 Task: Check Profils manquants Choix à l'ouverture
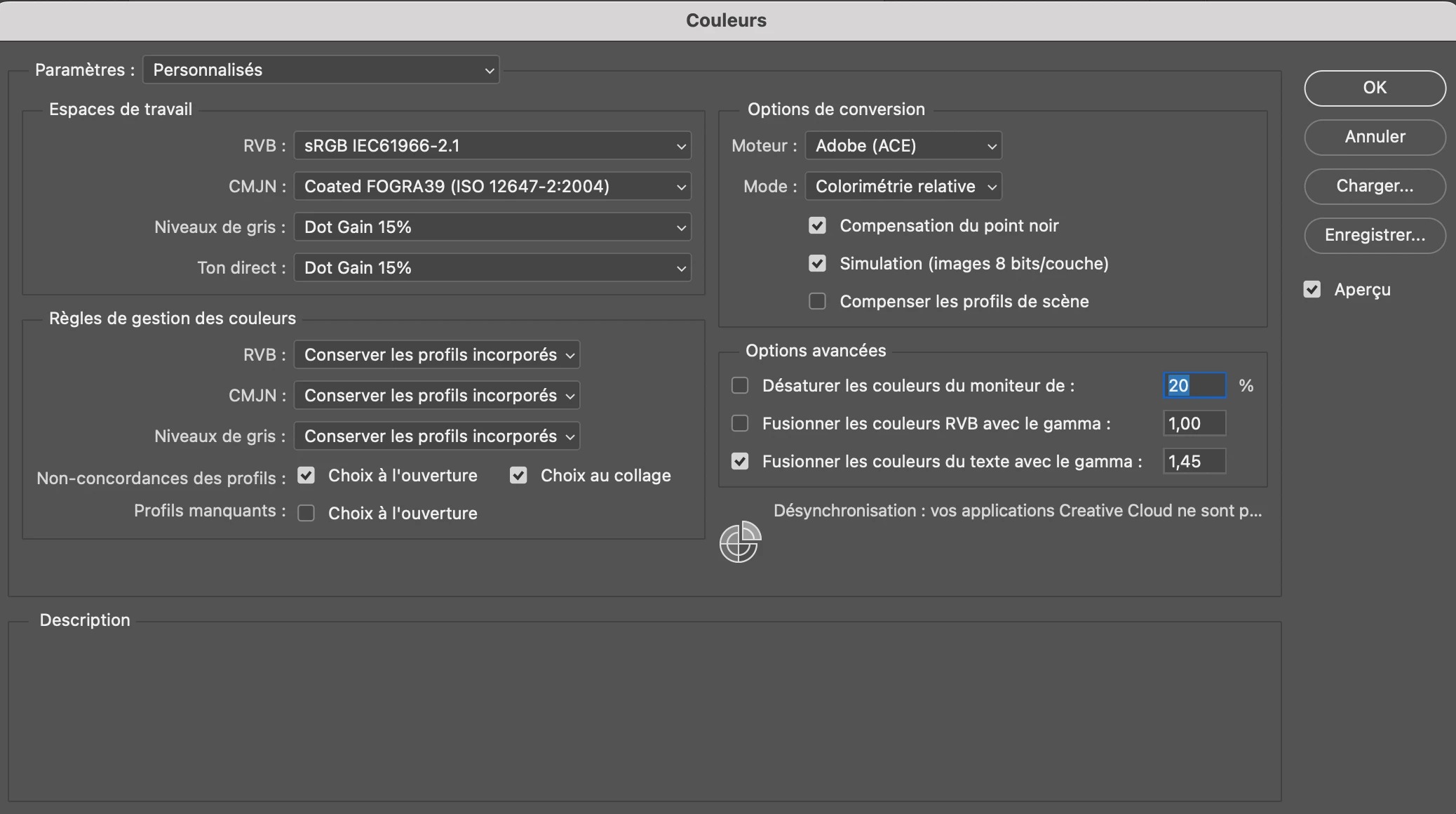click(306, 514)
